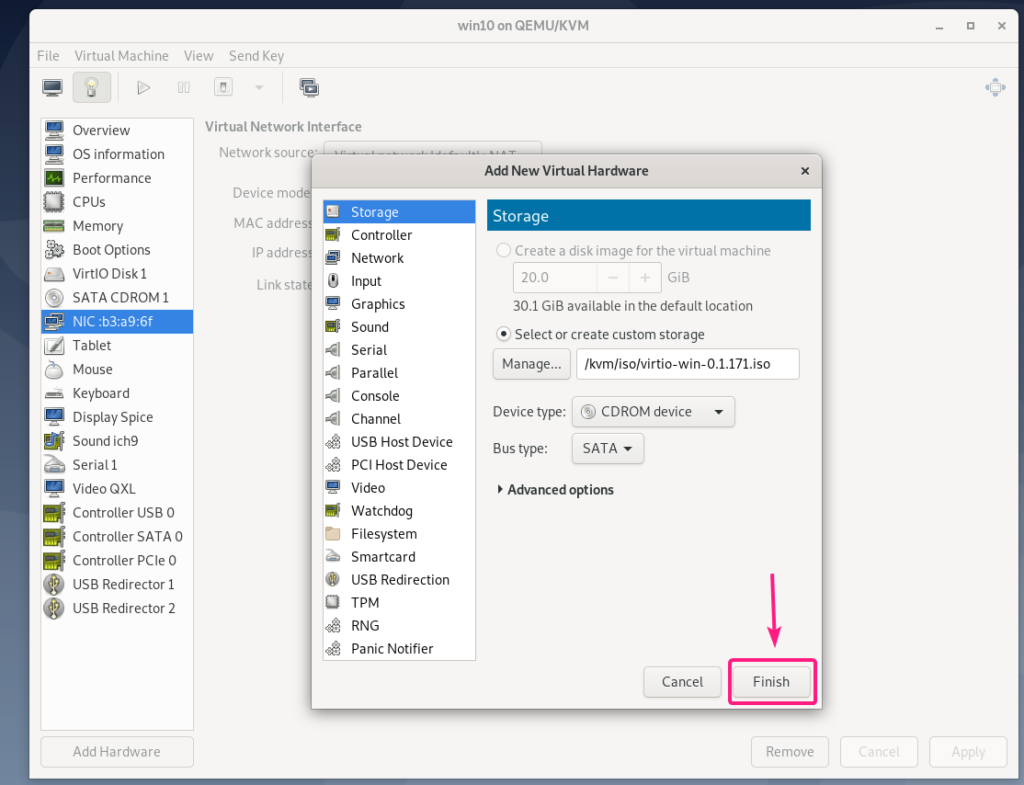Increase disk size with plus button
Image resolution: width=1024 pixels, height=785 pixels.
point(645,278)
